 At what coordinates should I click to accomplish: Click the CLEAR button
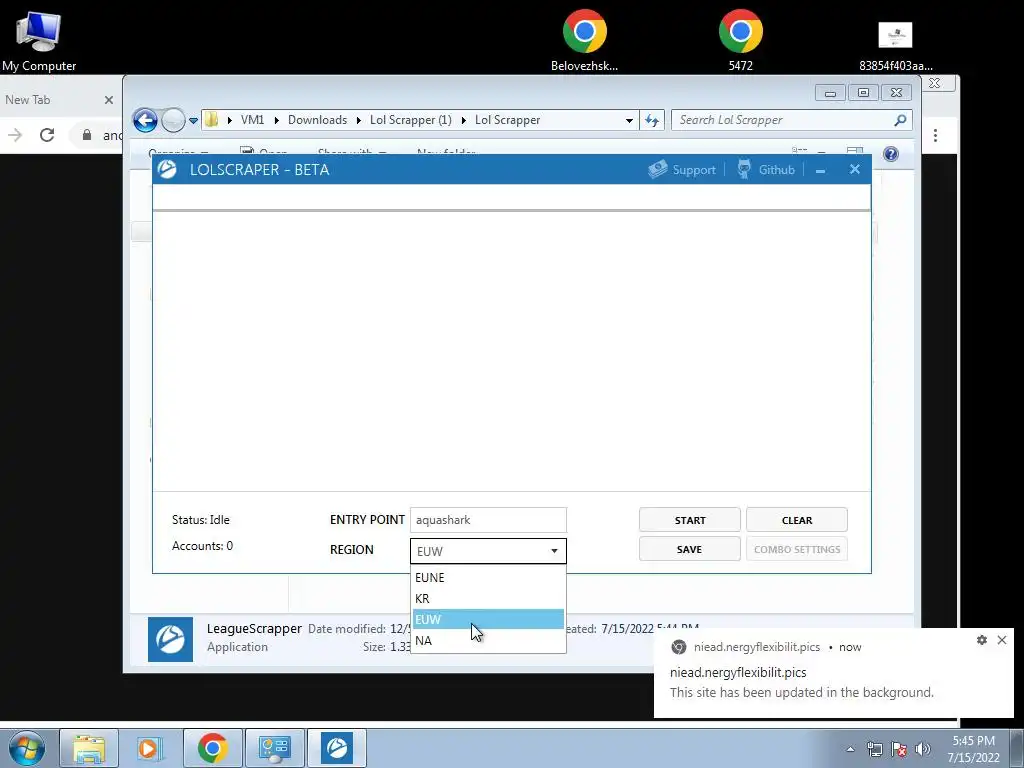tap(797, 520)
